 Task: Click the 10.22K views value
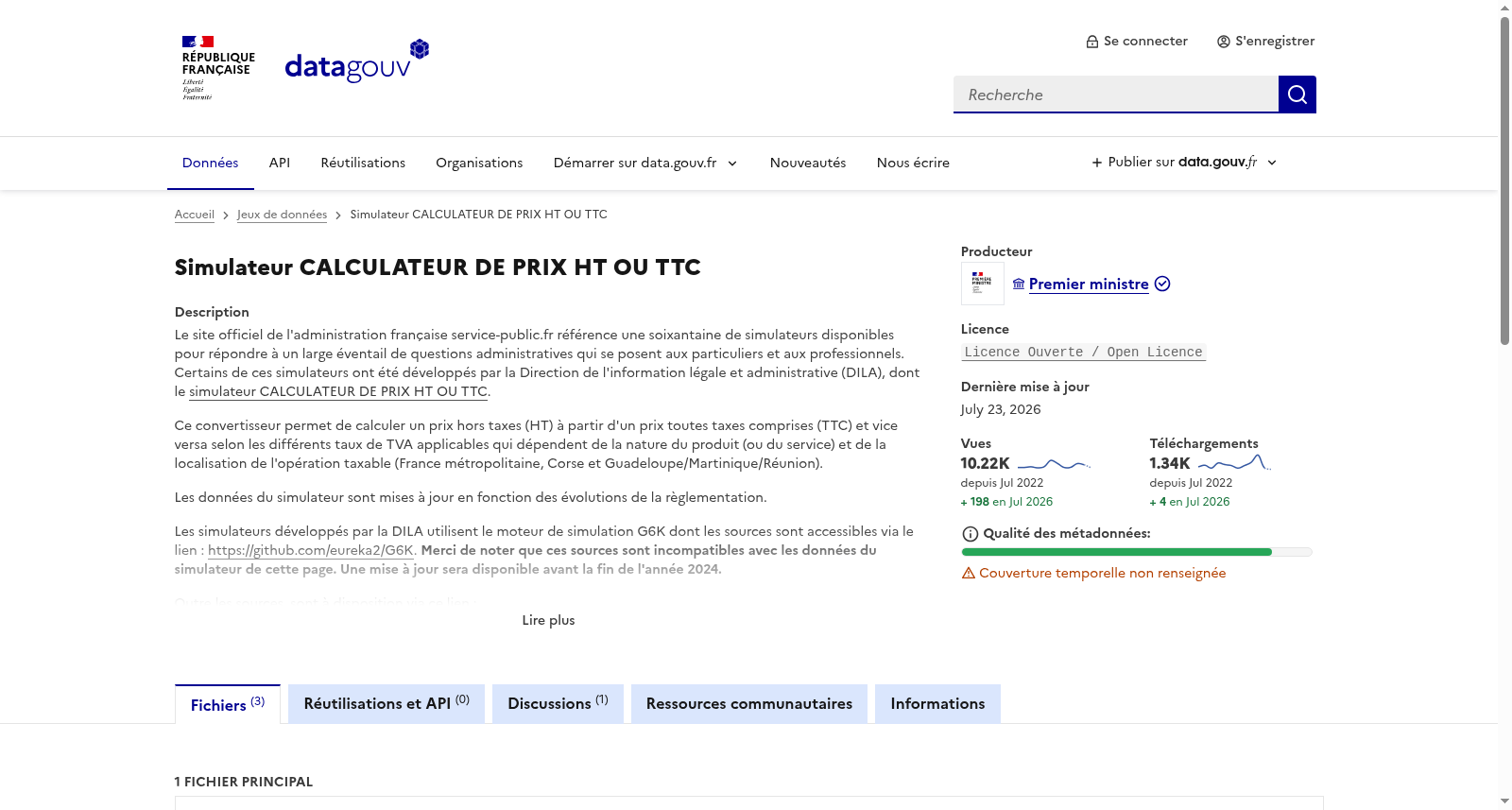(x=985, y=463)
